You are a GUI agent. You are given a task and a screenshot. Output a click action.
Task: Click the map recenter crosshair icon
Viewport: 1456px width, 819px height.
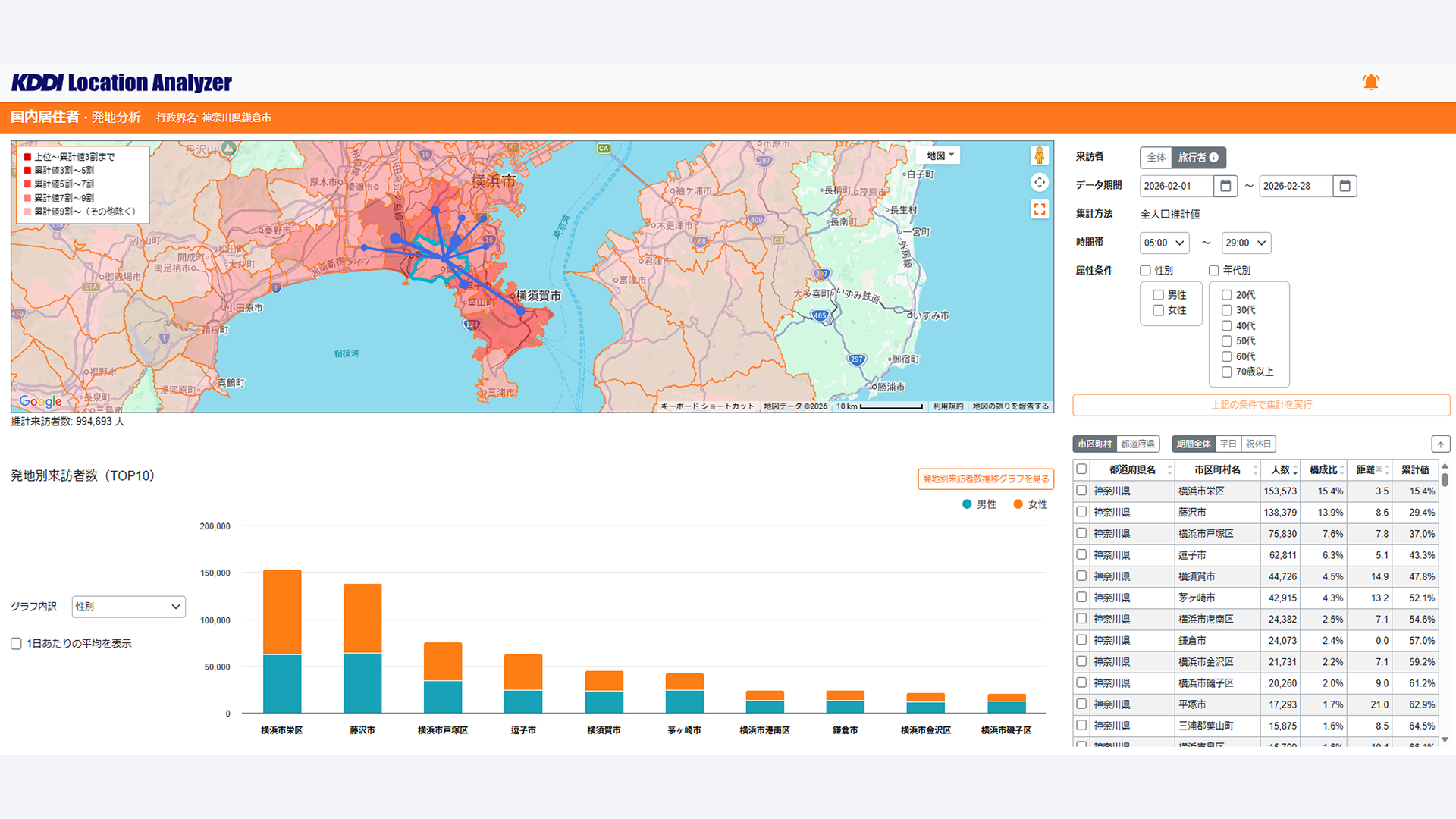[x=1039, y=182]
